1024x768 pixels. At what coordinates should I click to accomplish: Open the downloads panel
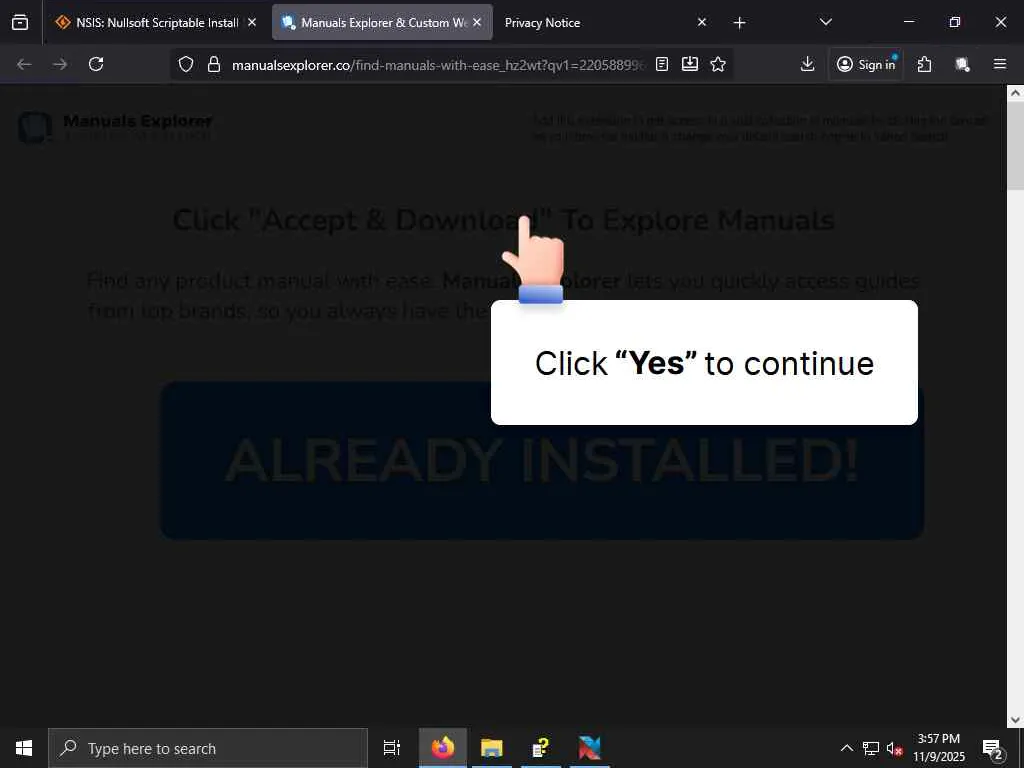click(808, 64)
